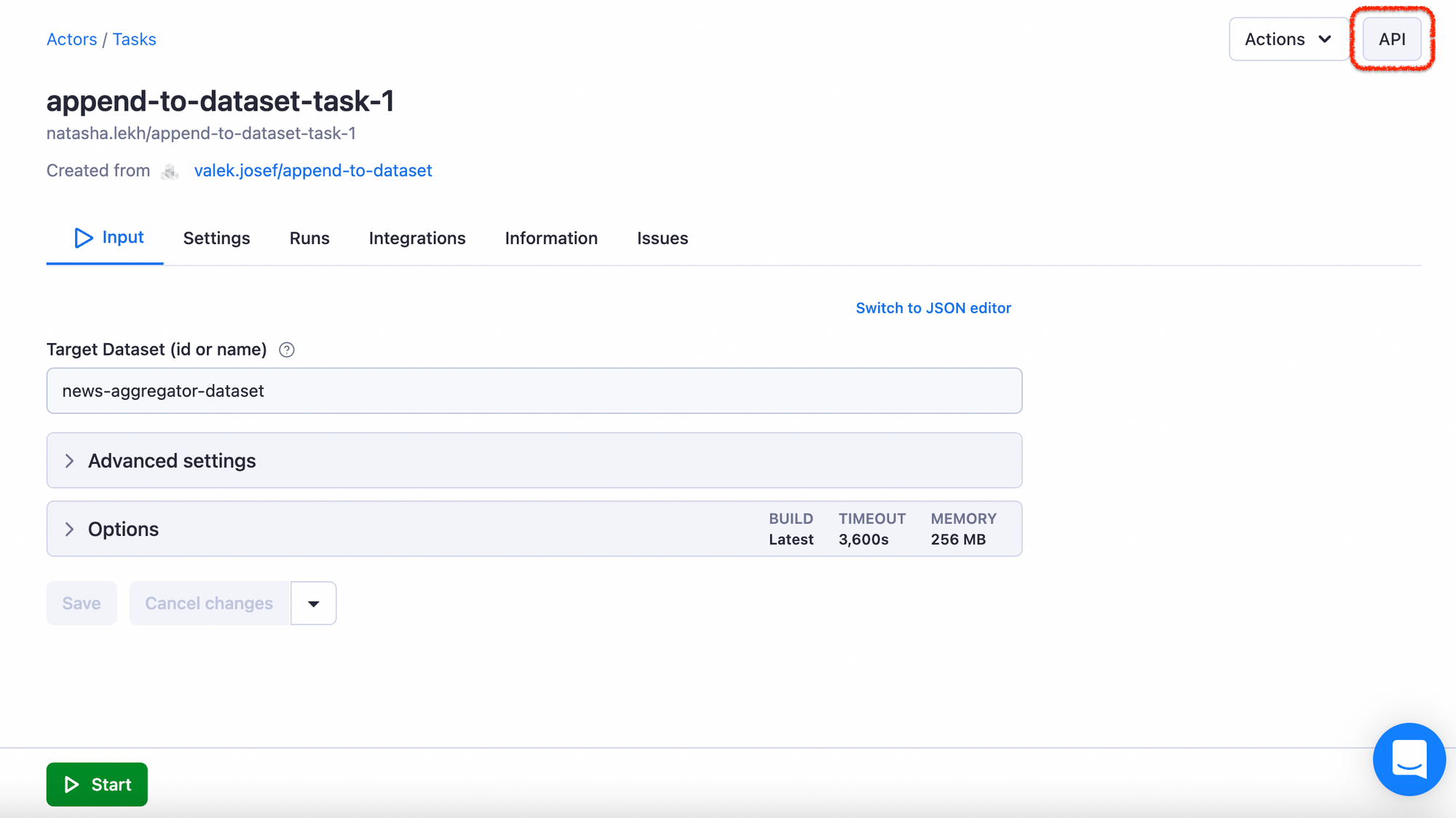Screen dimensions: 1456x818
Task: Switch to the Settings tab
Action: [x=216, y=238]
